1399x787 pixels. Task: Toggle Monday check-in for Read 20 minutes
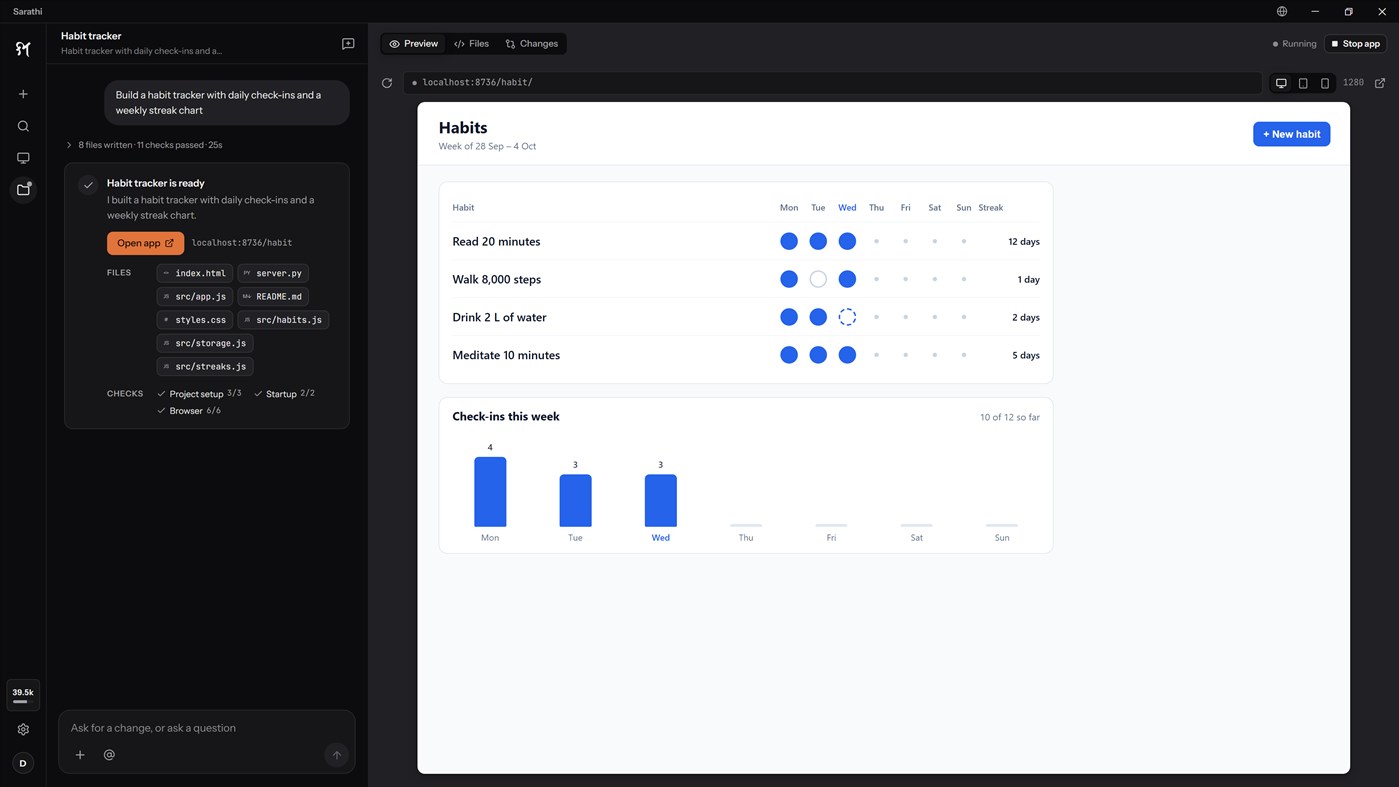pyautogui.click(x=789, y=241)
